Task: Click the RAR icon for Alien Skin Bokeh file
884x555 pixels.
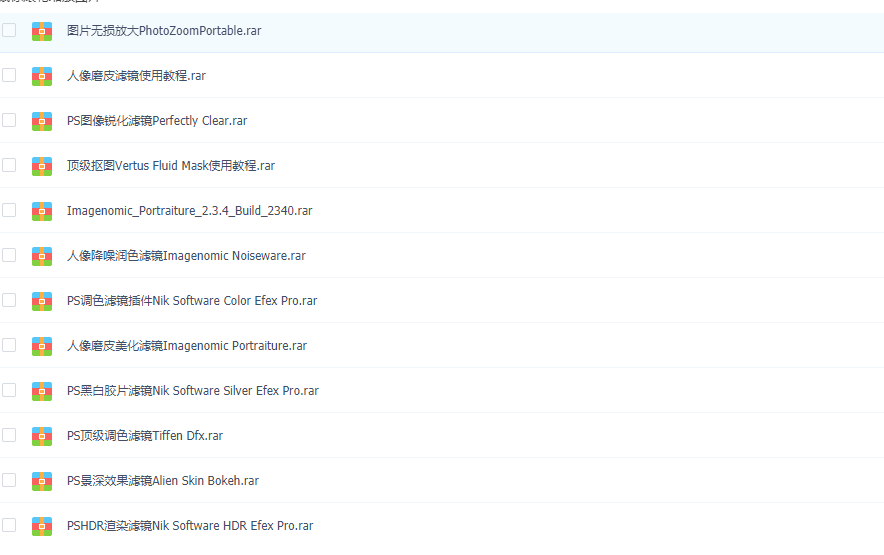Action: [42, 481]
